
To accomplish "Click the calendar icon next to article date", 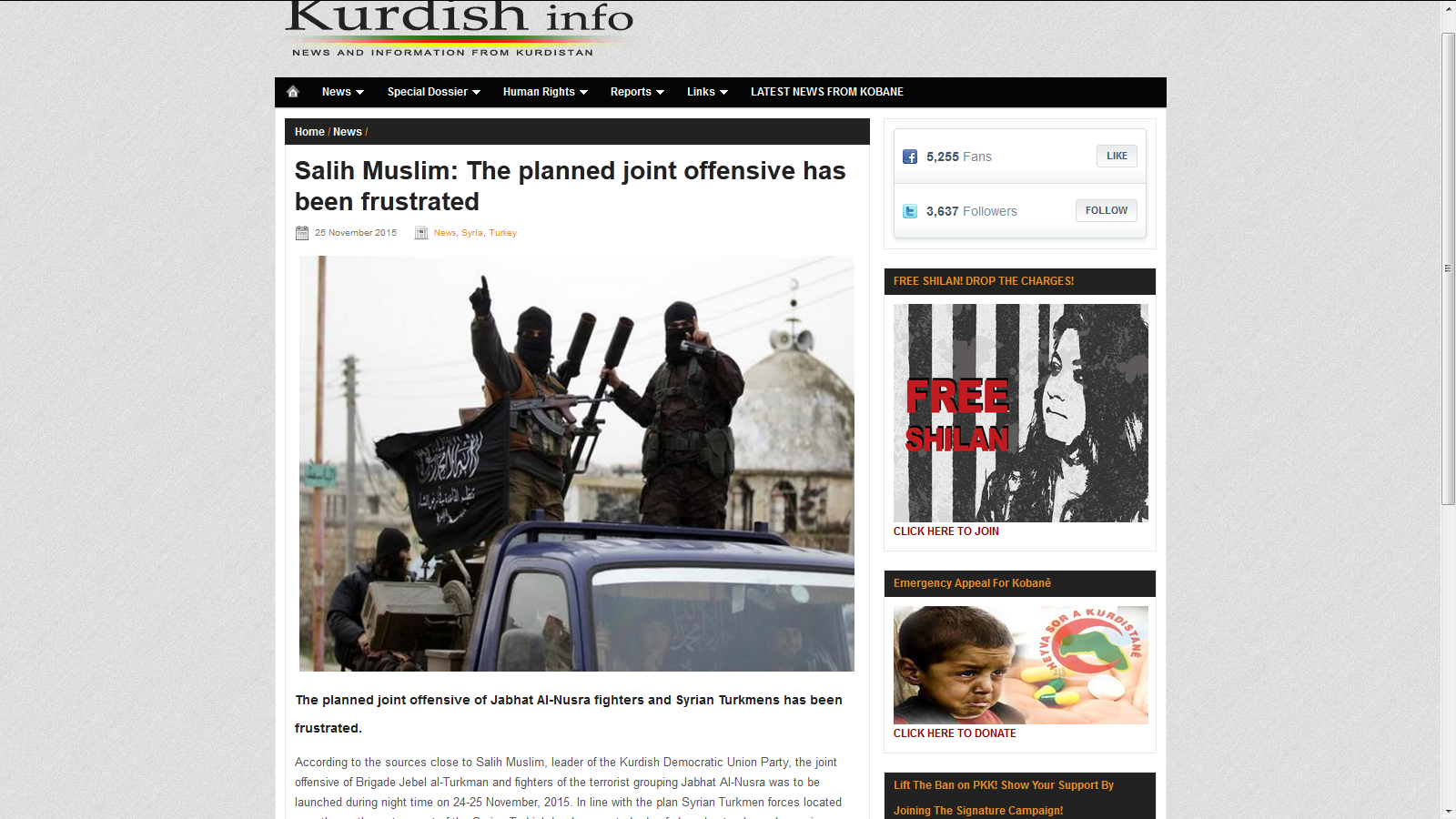I will pos(302,233).
